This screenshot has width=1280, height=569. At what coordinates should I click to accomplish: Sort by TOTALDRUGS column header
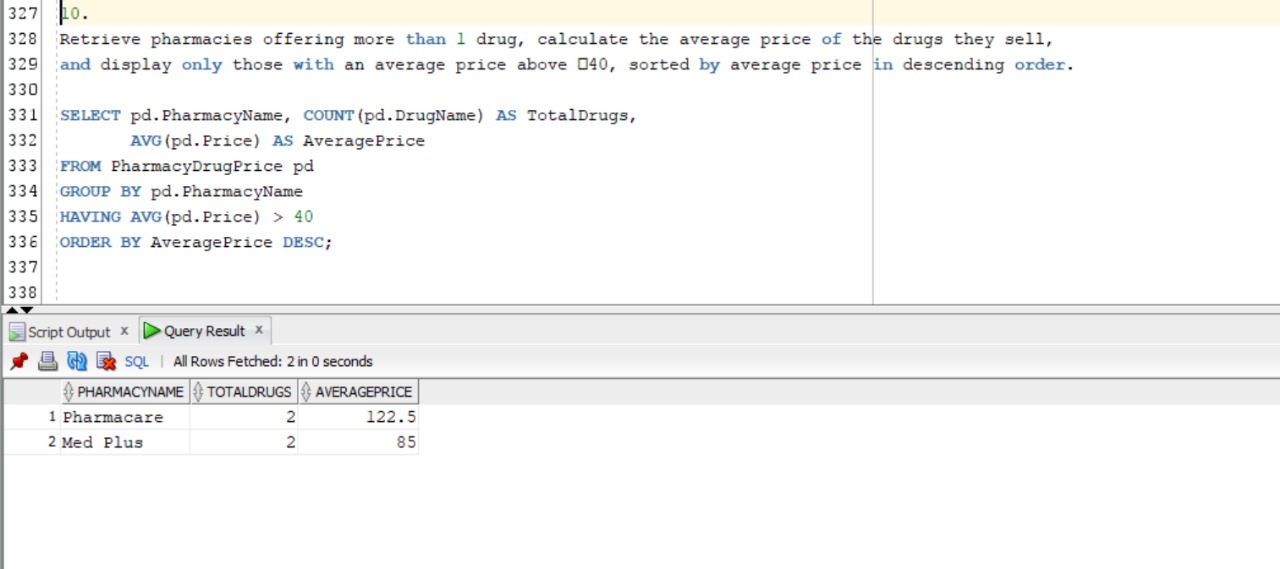point(243,392)
